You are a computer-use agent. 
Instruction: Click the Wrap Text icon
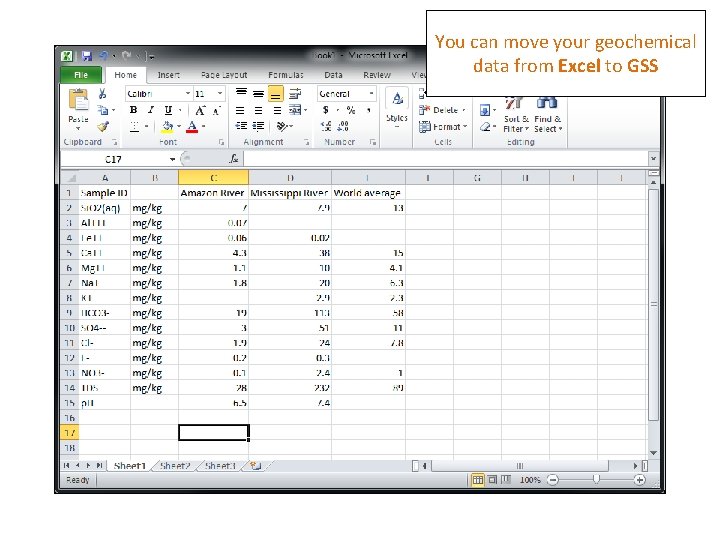[x=295, y=94]
